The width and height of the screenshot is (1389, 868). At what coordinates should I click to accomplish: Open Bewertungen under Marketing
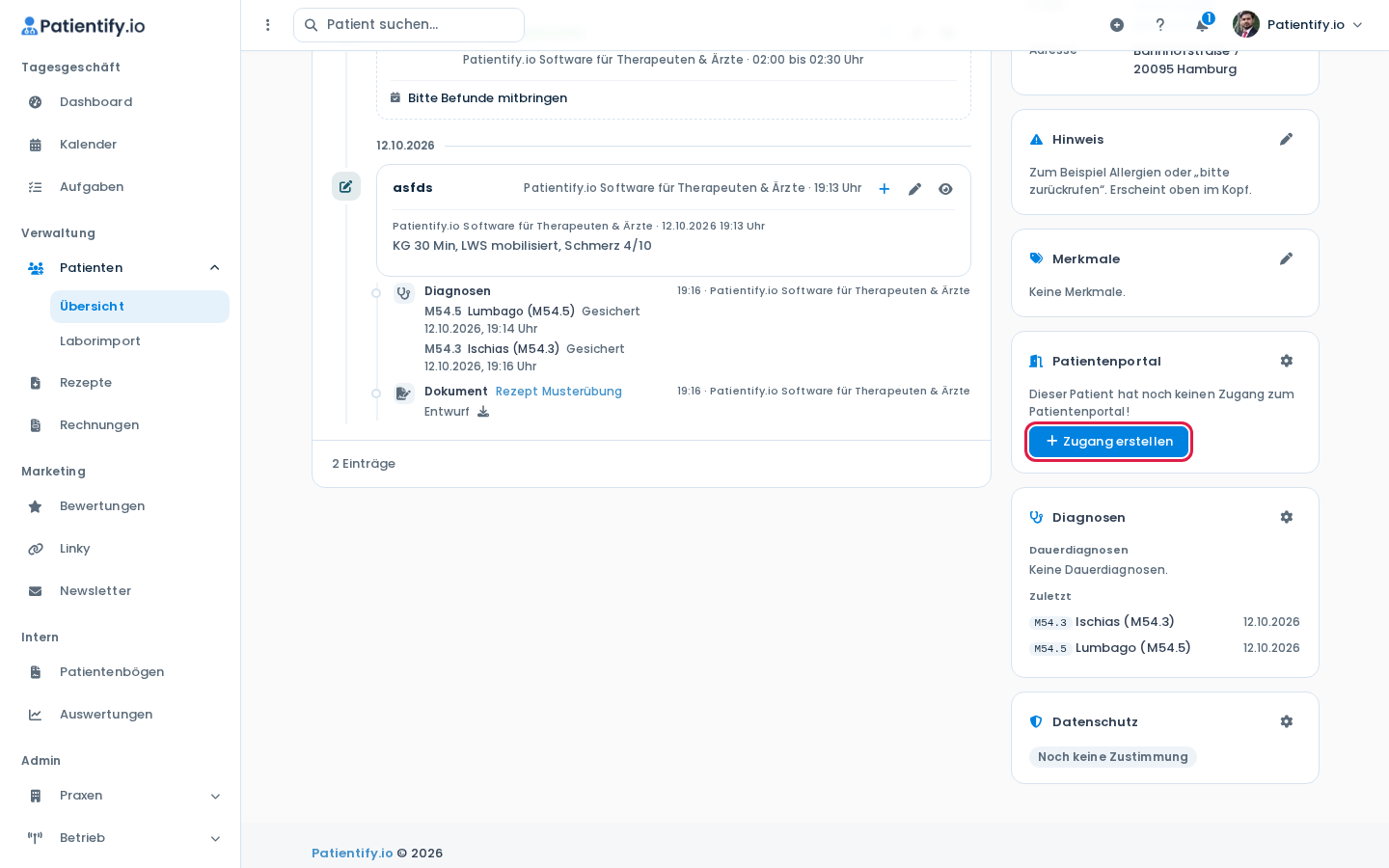coord(121,506)
